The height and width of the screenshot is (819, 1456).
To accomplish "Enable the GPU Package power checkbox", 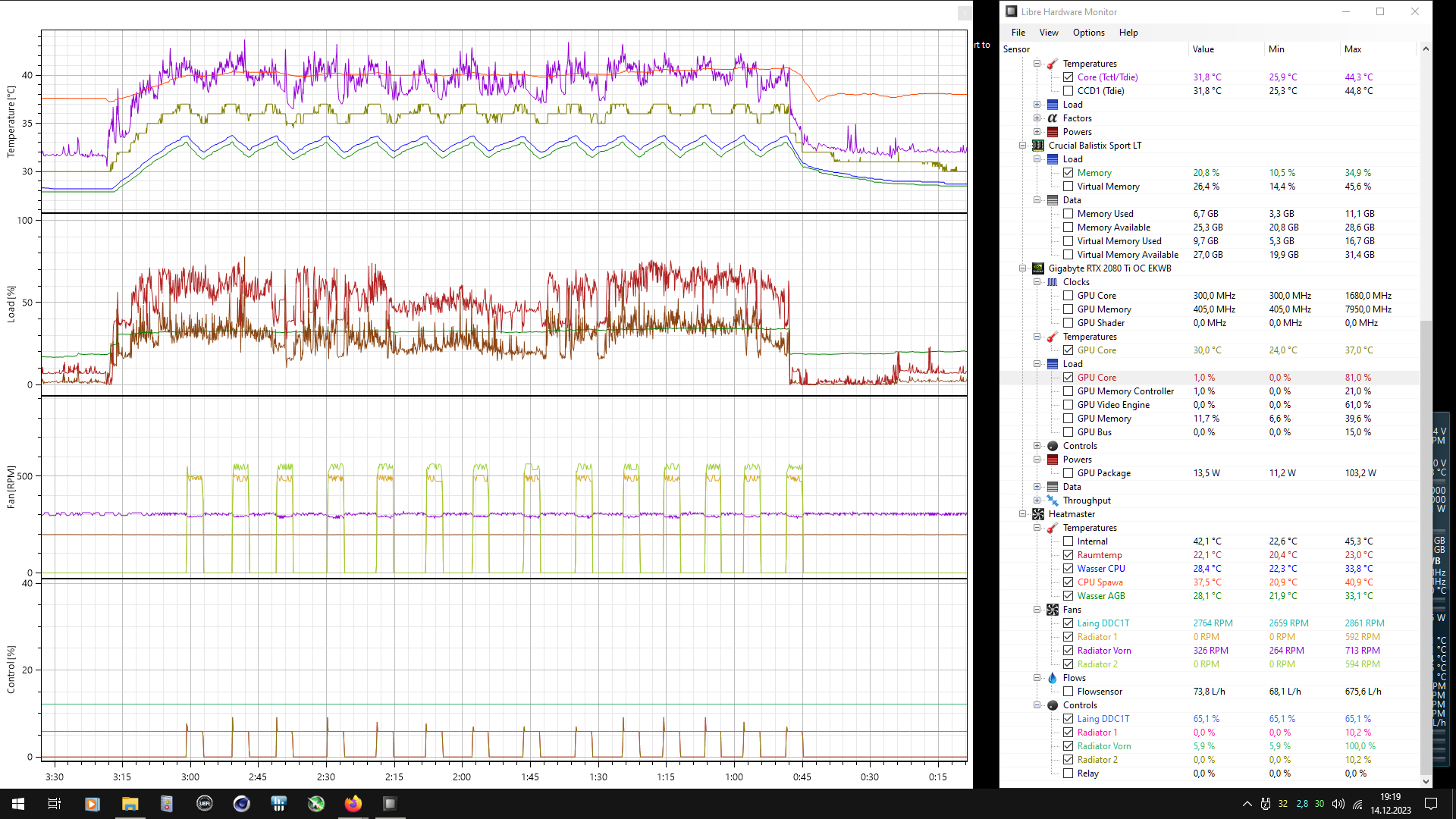I will click(x=1068, y=473).
